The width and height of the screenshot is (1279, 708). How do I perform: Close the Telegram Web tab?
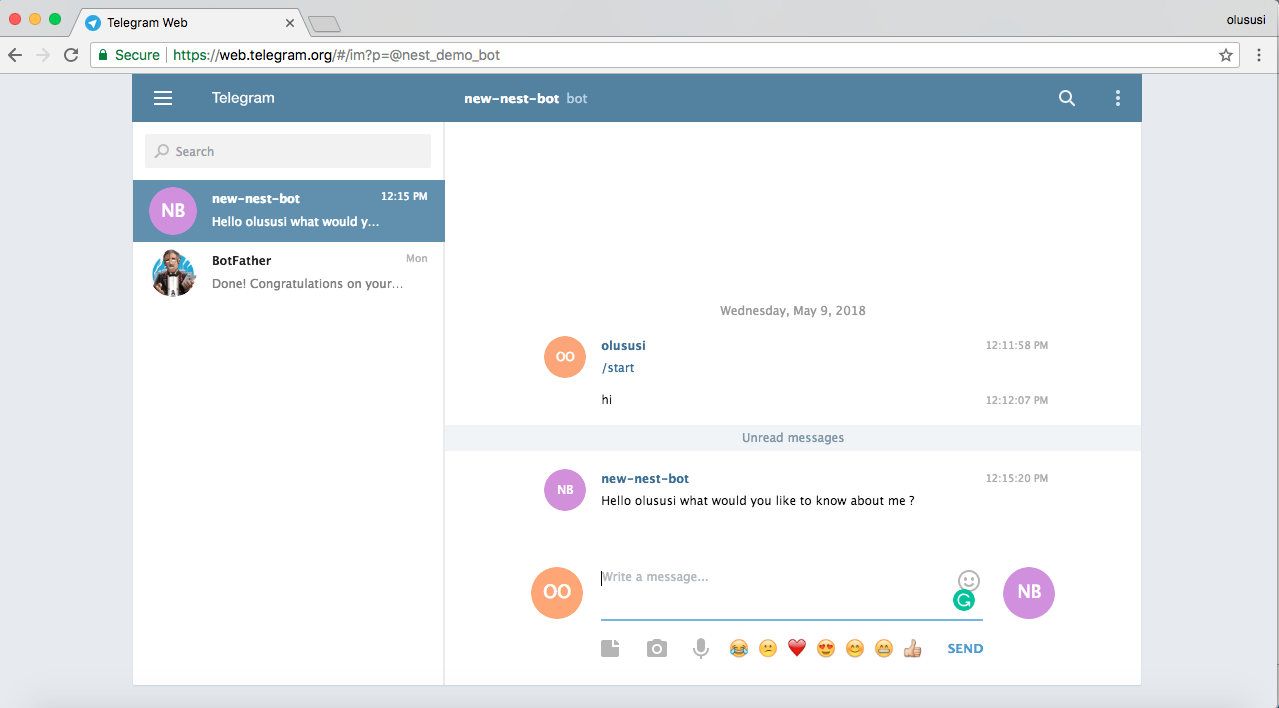point(289,22)
